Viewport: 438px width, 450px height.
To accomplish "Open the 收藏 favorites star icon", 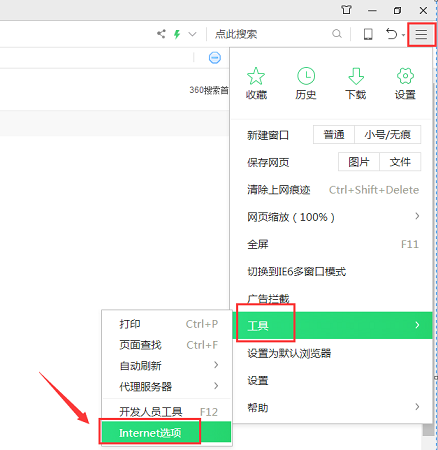I will (256, 76).
